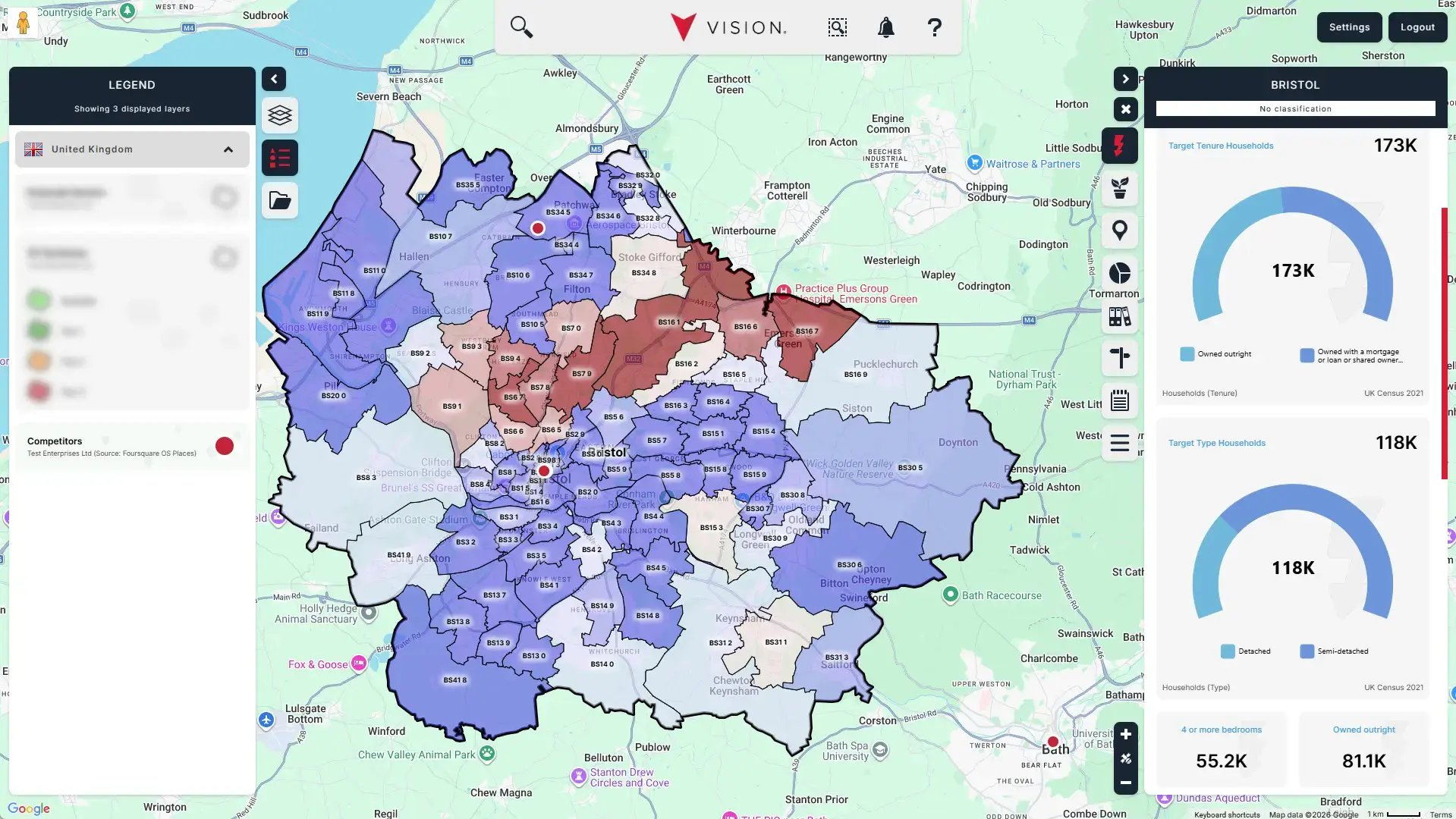Select the red legend list icon
Viewport: 1456px width, 819px height.
point(280,157)
